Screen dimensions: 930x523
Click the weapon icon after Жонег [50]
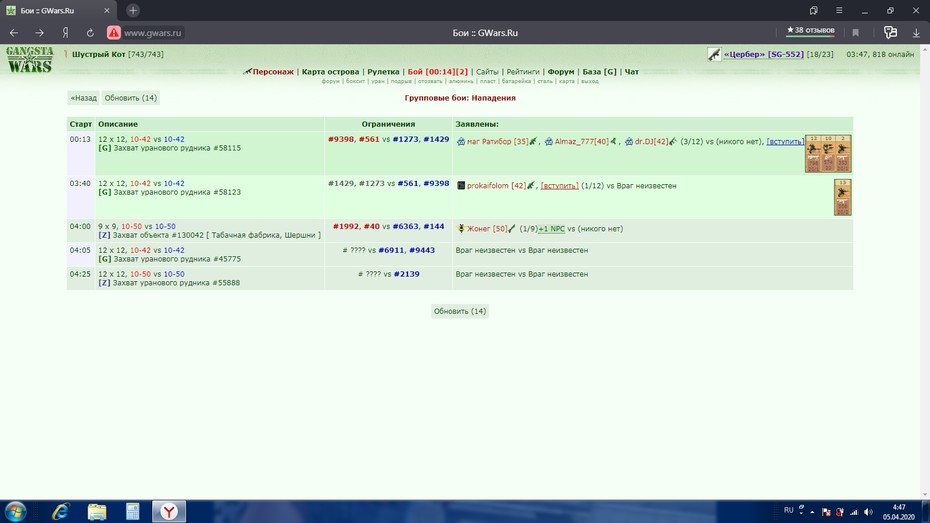pos(512,228)
